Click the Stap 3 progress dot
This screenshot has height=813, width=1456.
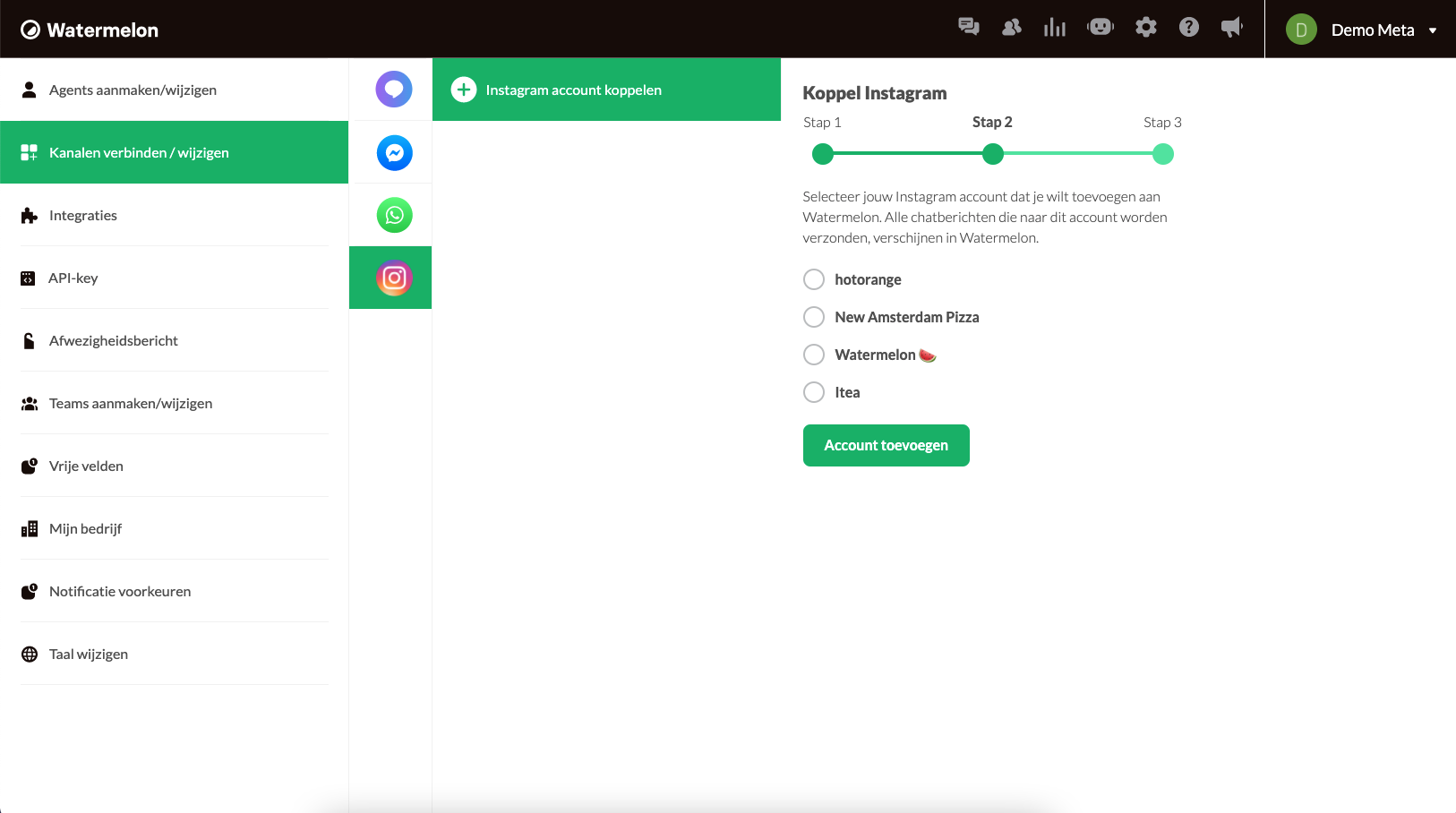(x=1163, y=154)
